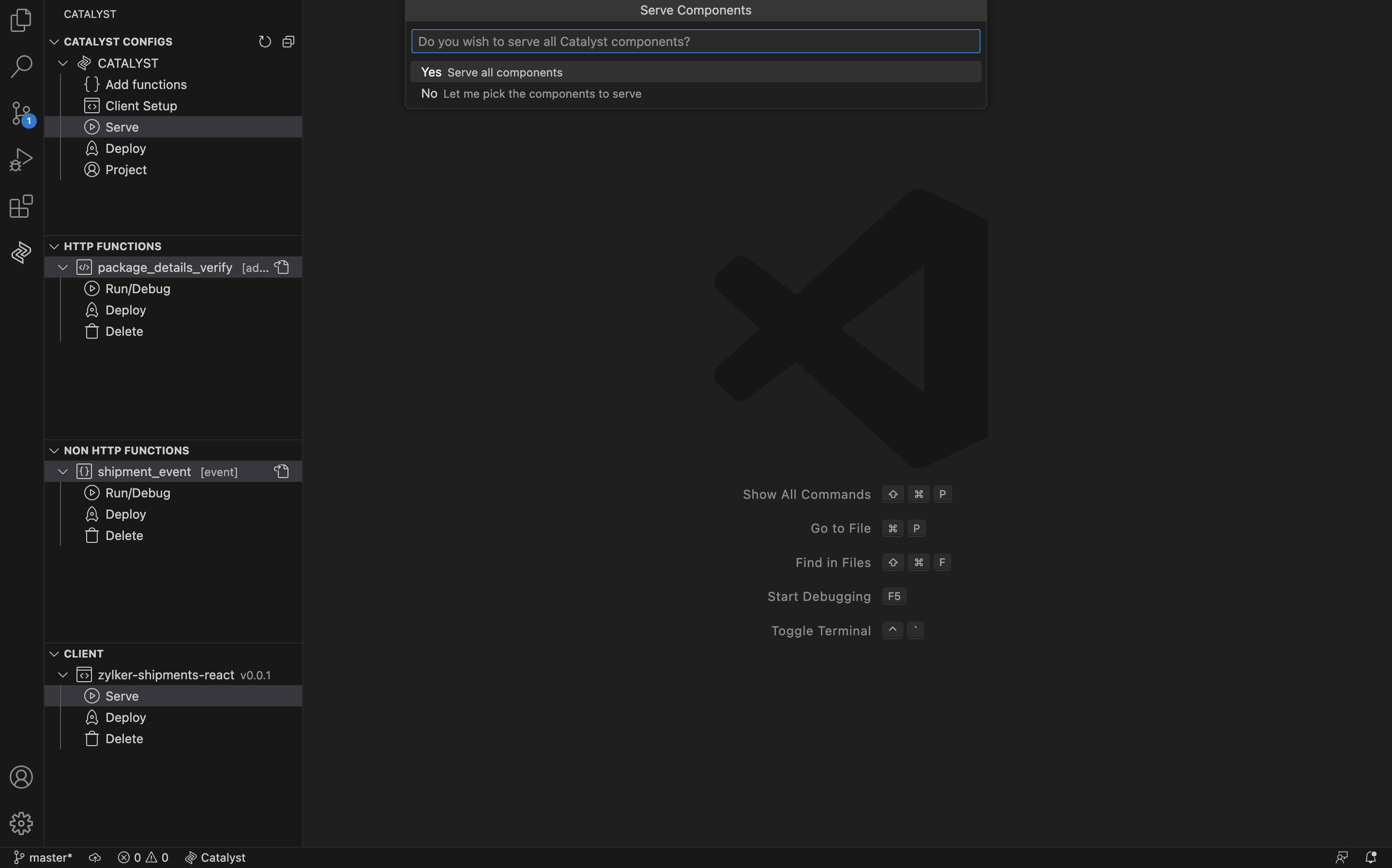
Task: Collapse the shipment_event node
Action: (x=63, y=472)
